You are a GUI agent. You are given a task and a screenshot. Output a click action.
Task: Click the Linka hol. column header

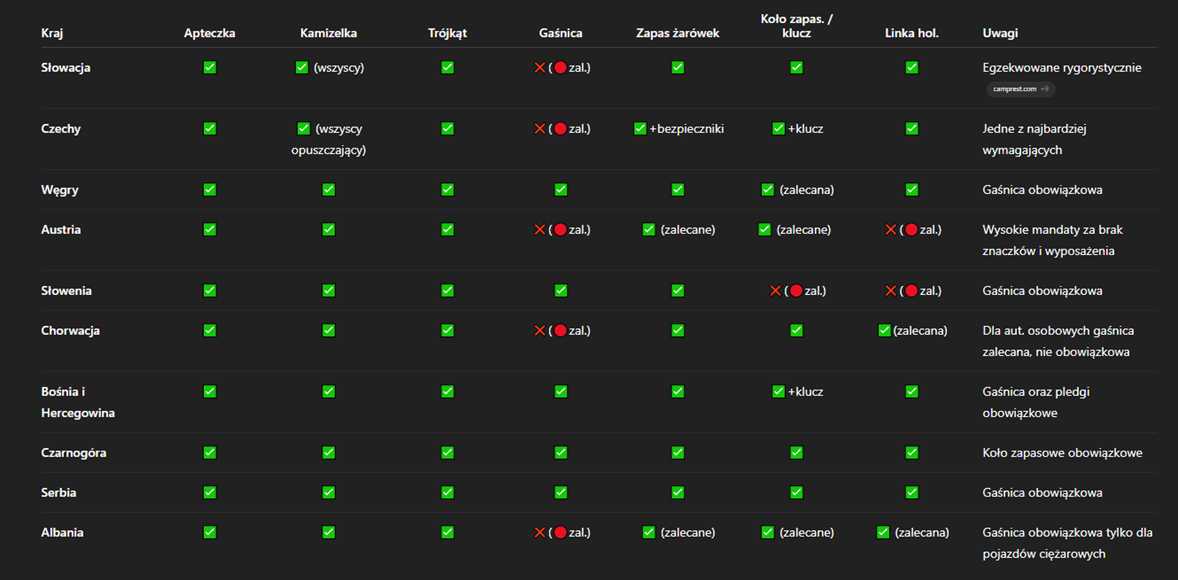pos(911,33)
